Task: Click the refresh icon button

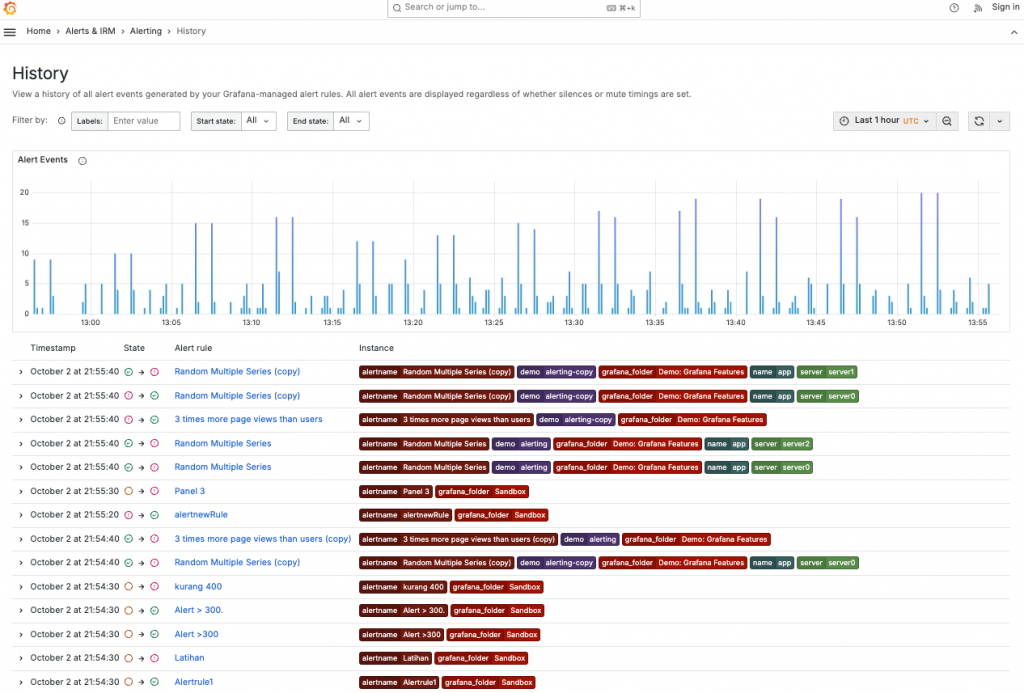Action: (x=979, y=121)
